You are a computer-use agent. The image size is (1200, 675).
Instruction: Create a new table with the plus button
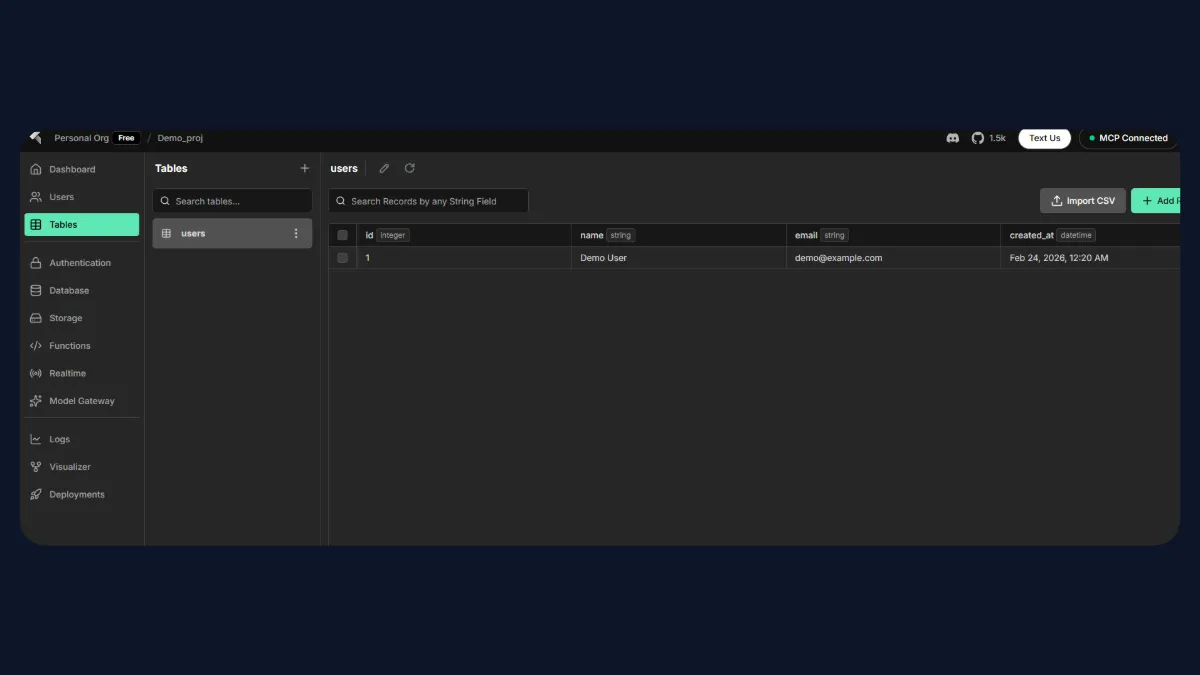coord(304,168)
